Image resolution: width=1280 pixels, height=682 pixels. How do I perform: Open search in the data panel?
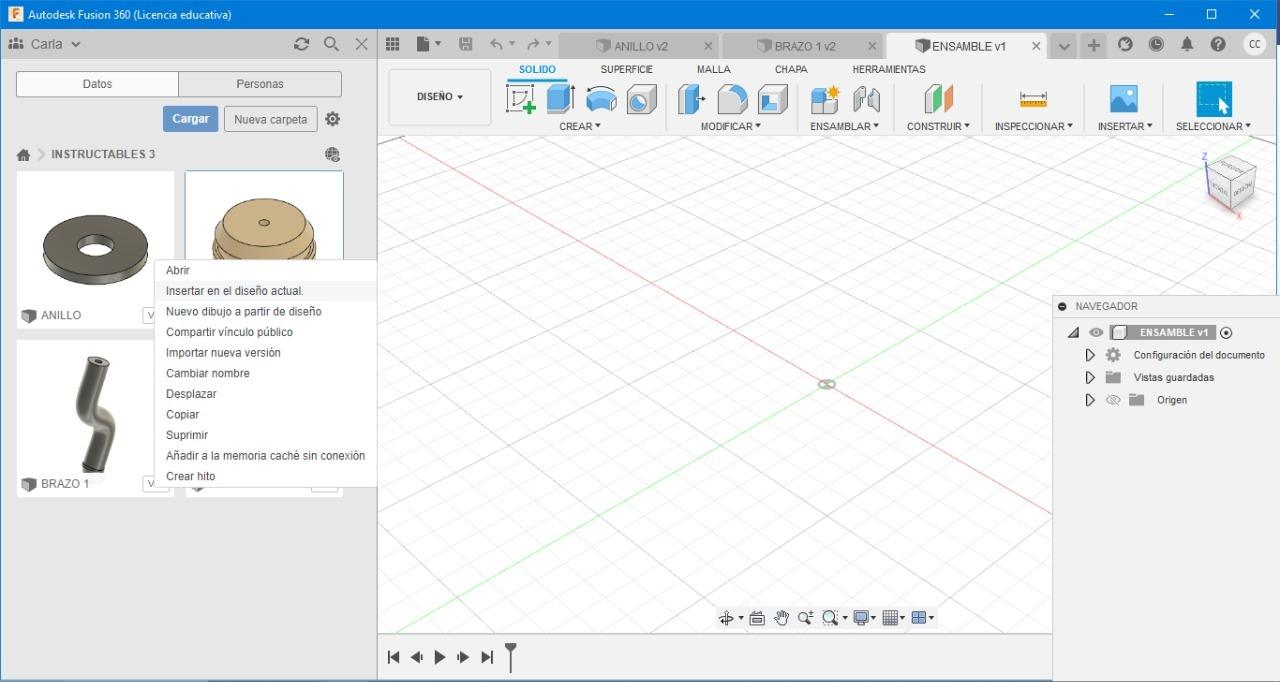click(332, 44)
